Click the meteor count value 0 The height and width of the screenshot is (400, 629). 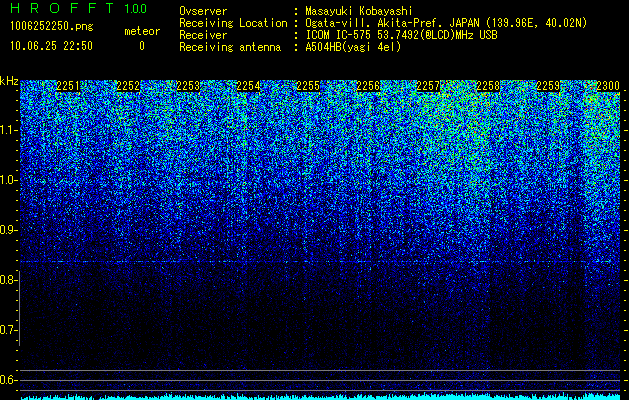click(x=142, y=46)
